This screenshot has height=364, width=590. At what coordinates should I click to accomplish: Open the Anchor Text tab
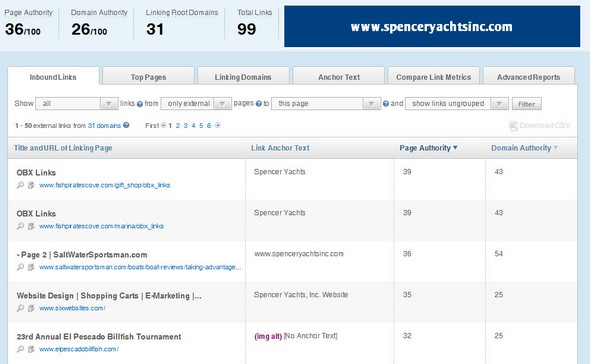click(339, 77)
